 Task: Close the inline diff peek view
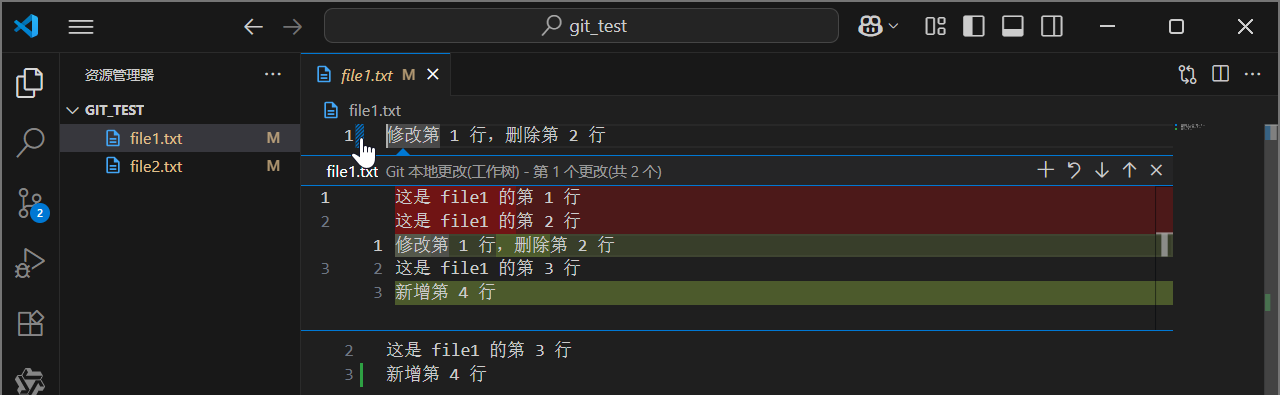1156,170
